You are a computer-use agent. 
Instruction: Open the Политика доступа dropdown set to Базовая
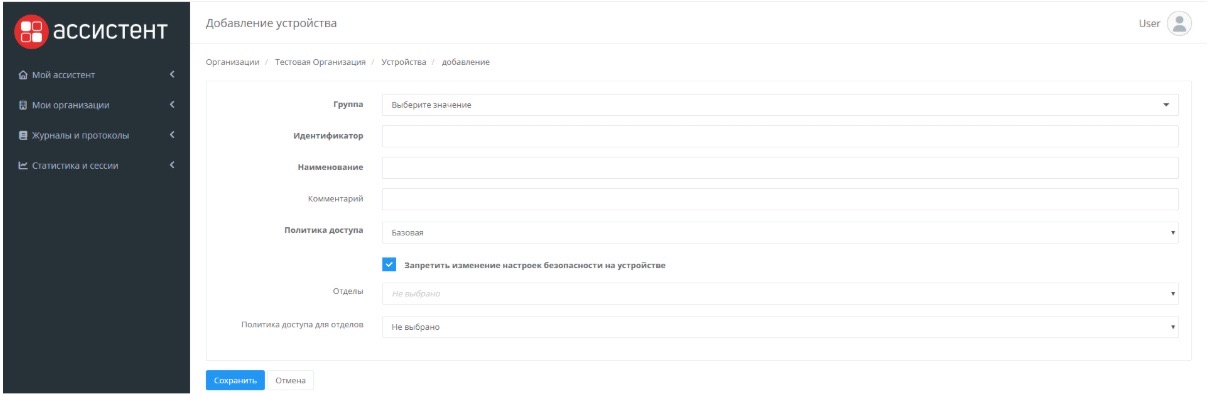pyautogui.click(x=780, y=232)
